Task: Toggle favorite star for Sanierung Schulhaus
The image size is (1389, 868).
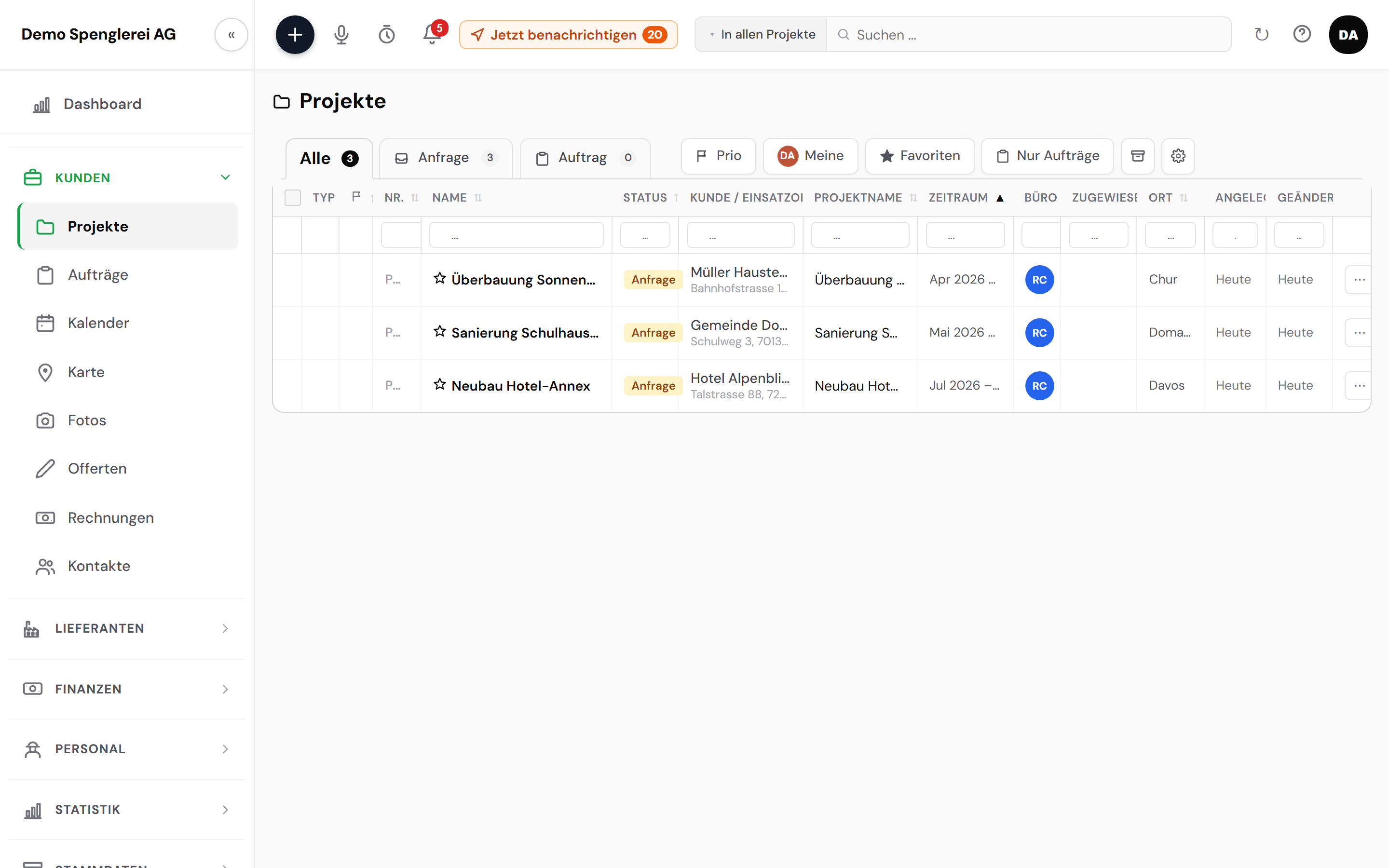Action: point(440,331)
